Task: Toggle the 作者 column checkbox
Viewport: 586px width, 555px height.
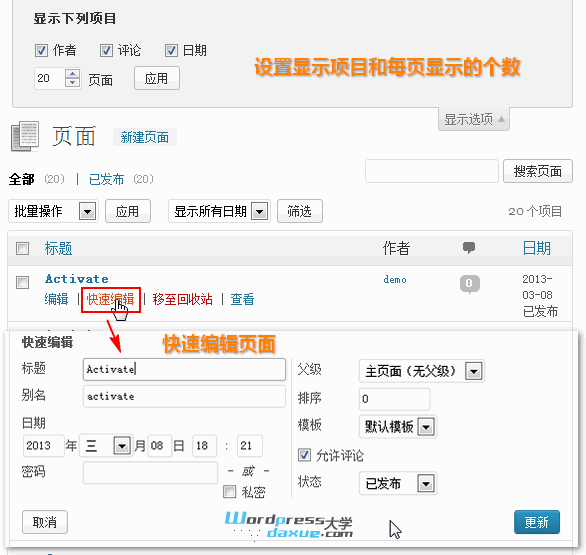Action: click(x=41, y=50)
